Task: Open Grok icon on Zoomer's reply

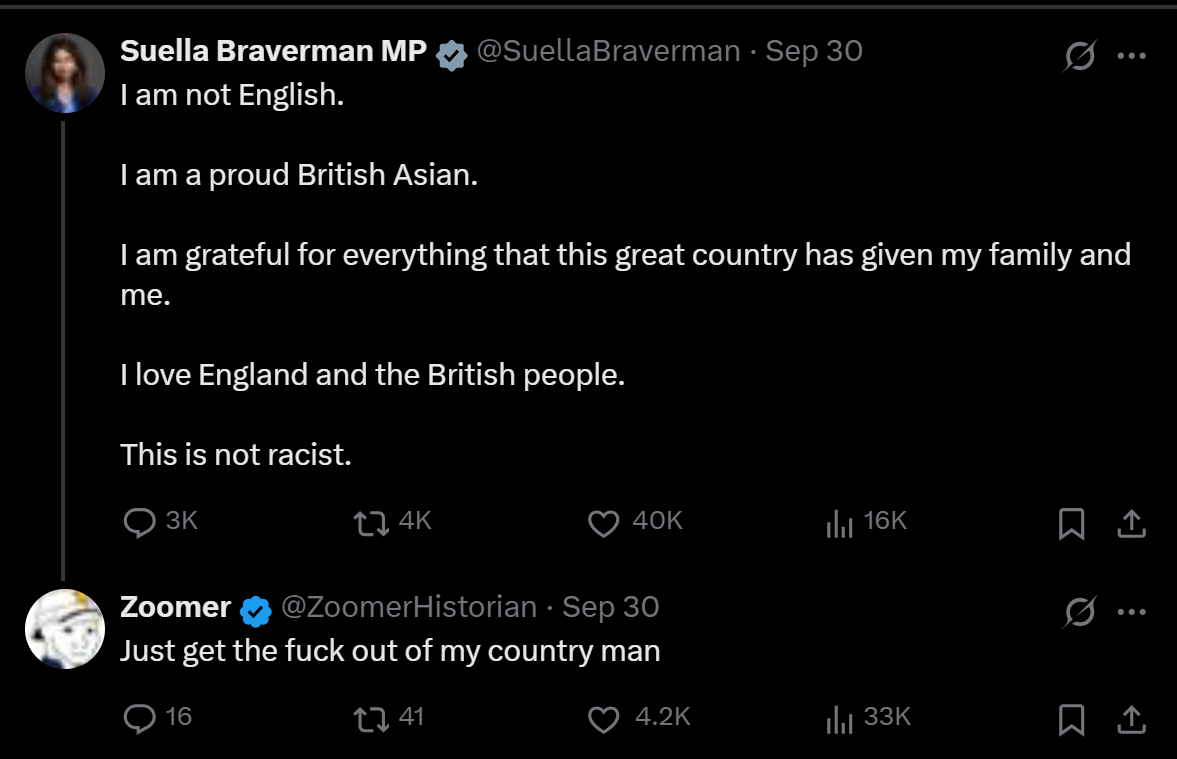Action: (1079, 611)
